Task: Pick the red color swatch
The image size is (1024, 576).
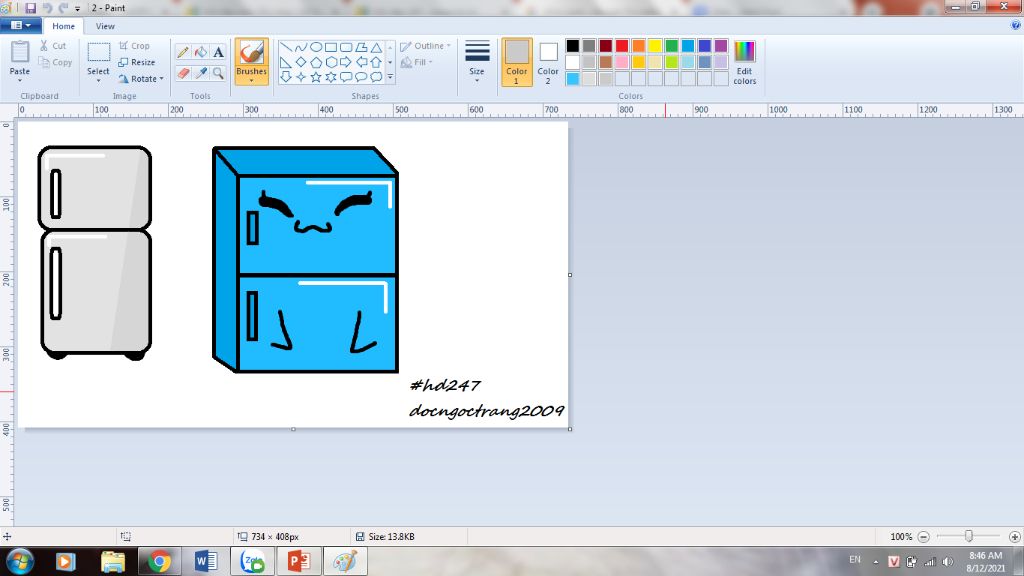Action: coord(622,46)
